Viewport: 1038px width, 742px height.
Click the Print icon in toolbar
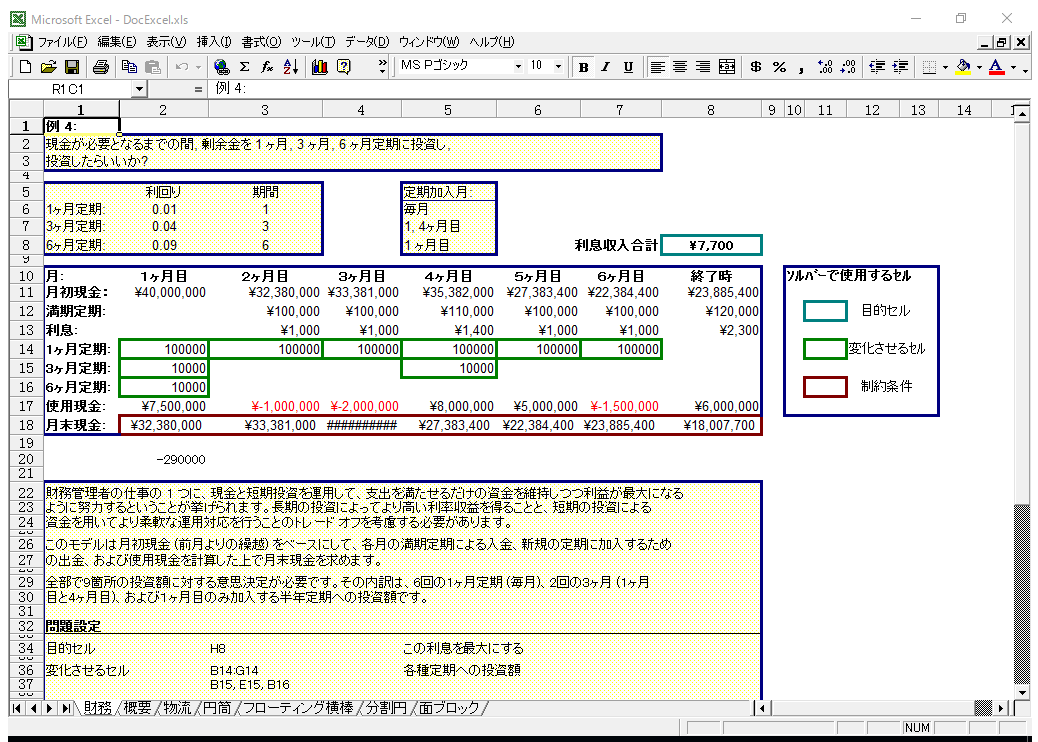pyautogui.click(x=101, y=67)
